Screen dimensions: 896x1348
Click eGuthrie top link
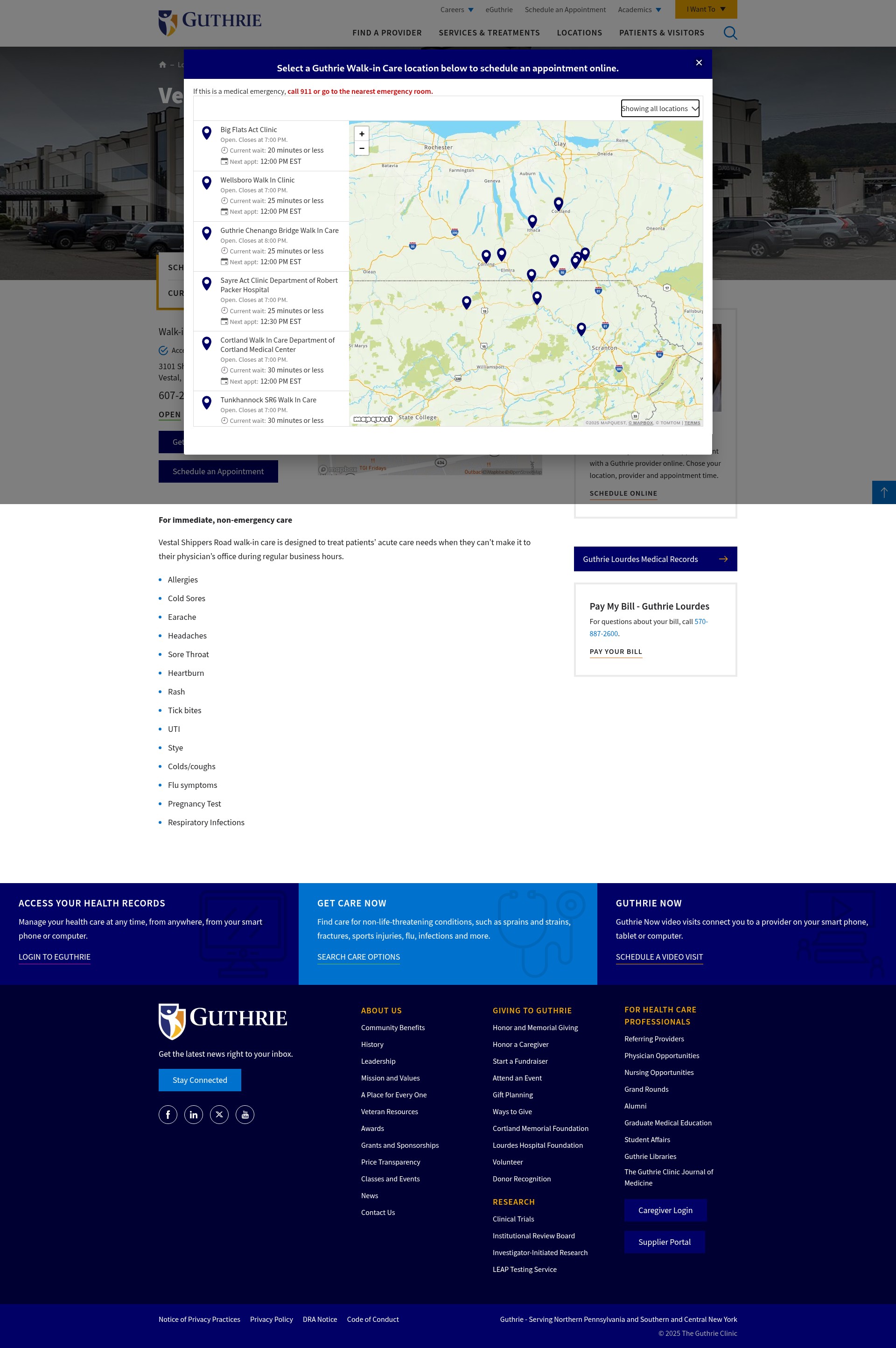[x=499, y=10]
